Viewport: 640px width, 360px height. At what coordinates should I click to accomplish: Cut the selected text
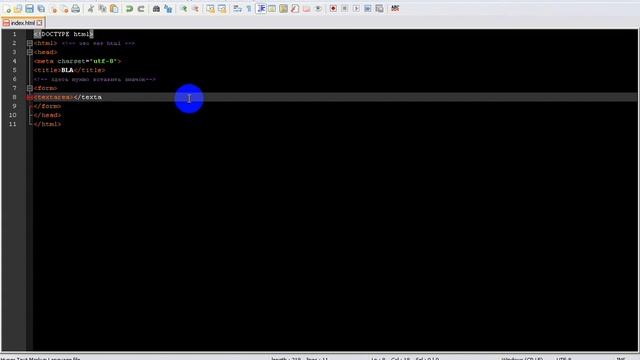tap(91, 9)
